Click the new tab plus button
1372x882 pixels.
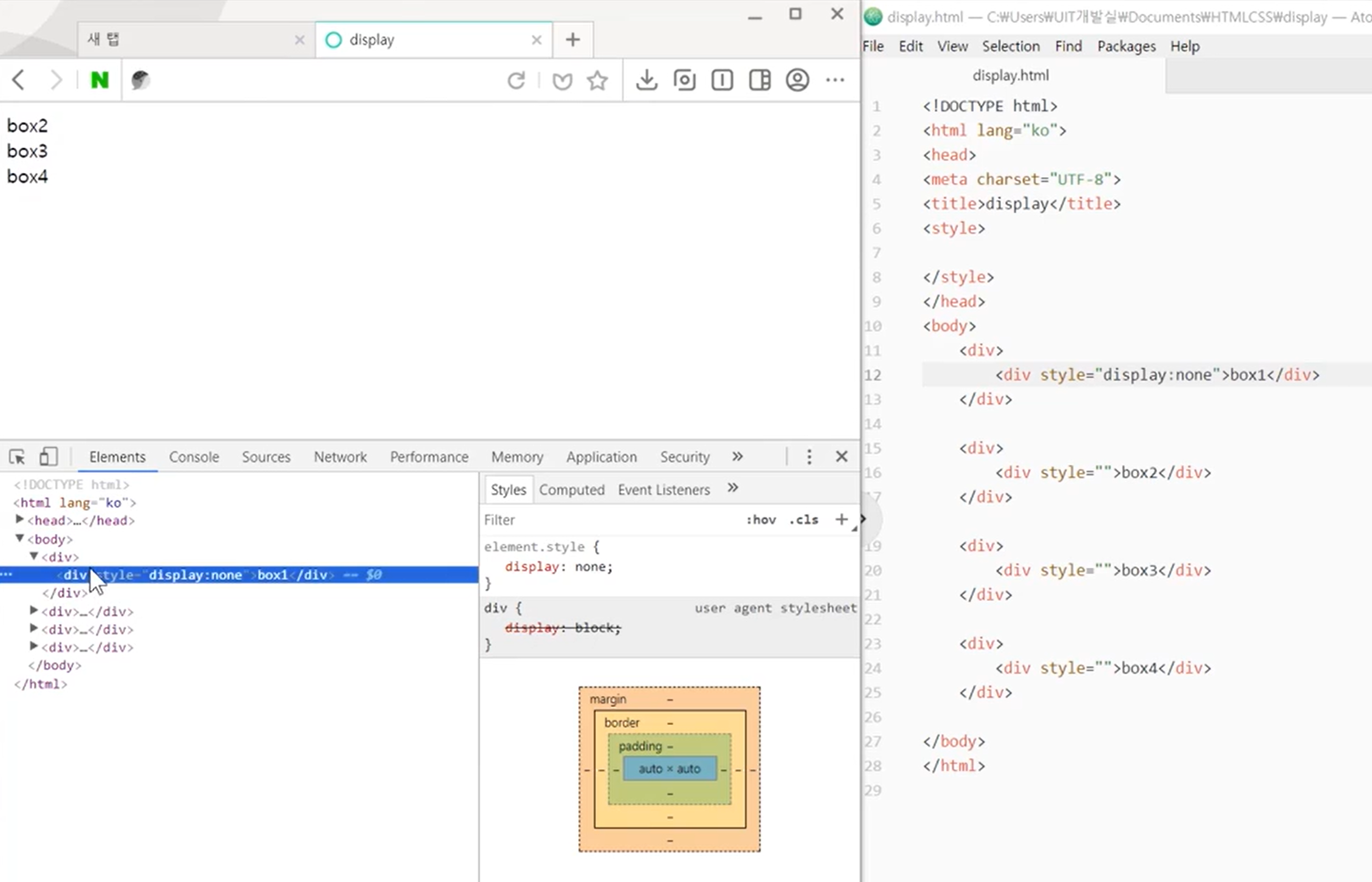coord(572,39)
